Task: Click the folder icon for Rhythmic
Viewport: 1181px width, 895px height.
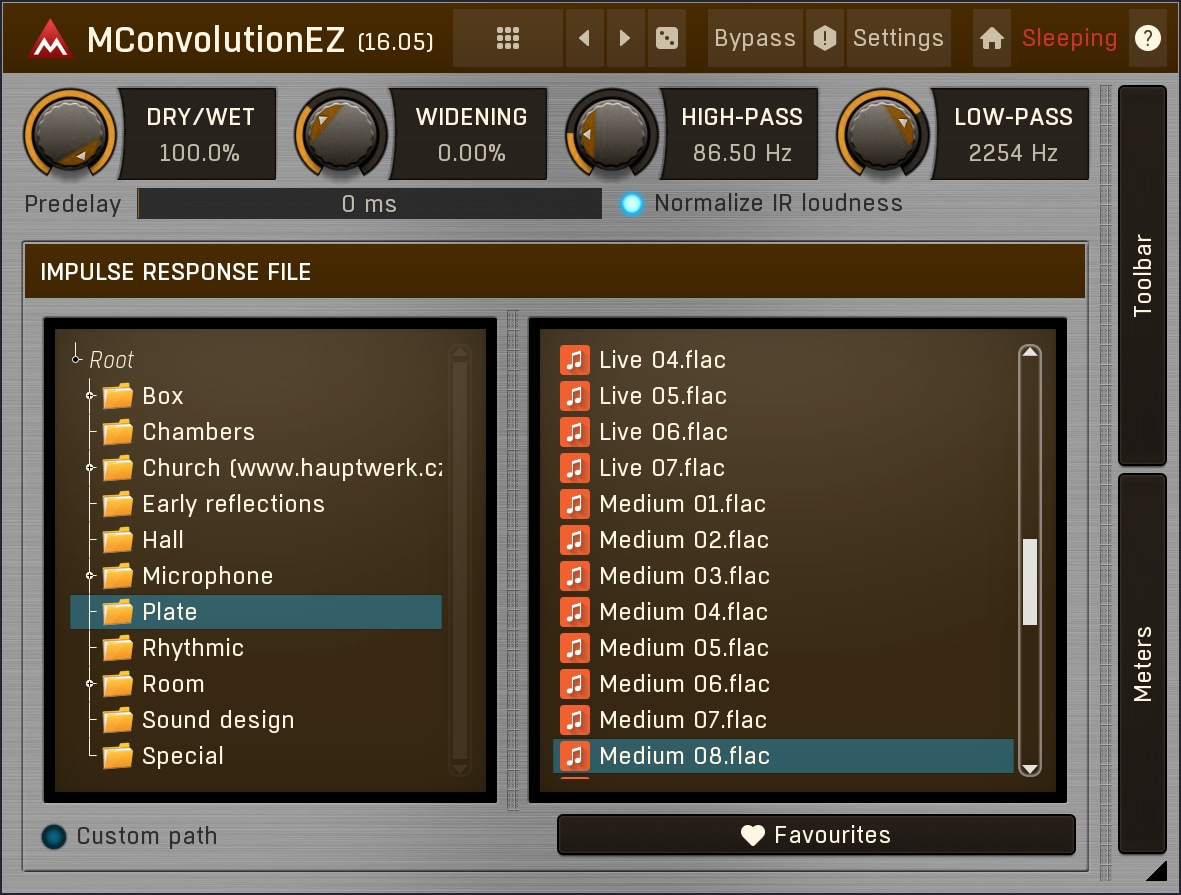Action: coord(118,648)
